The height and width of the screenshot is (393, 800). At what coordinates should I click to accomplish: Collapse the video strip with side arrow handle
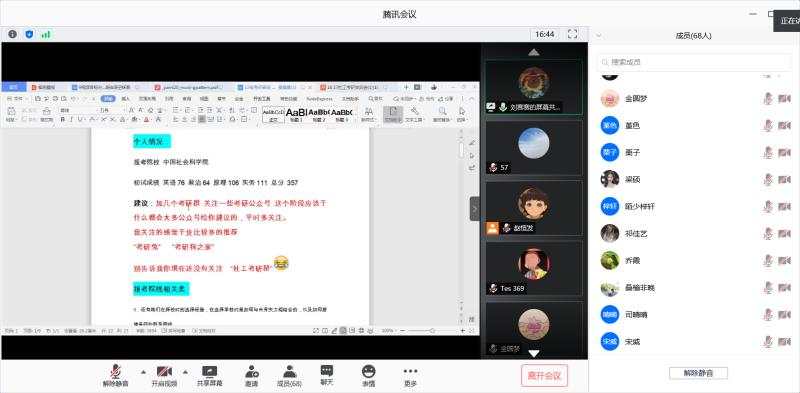click(x=474, y=209)
